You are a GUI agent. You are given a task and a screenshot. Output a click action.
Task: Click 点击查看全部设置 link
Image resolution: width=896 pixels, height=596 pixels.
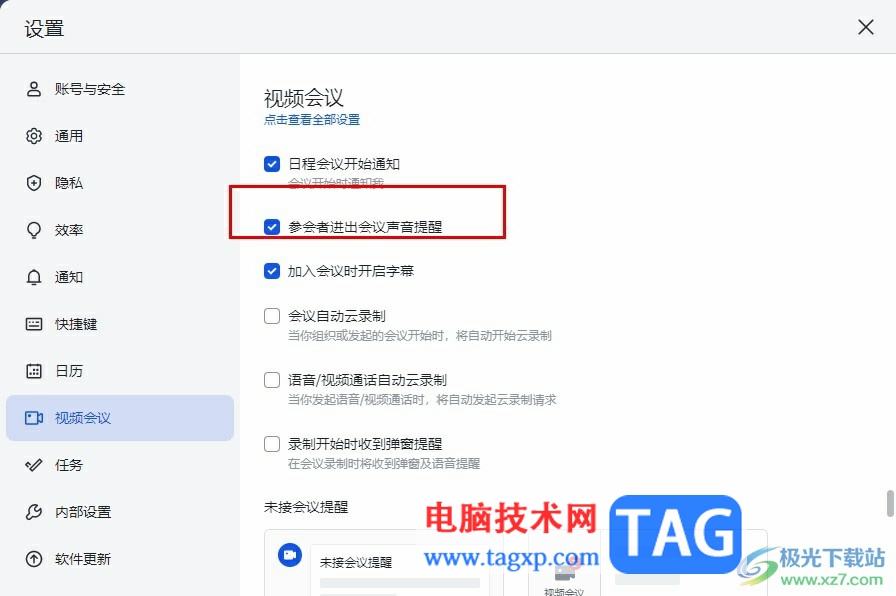pyautogui.click(x=312, y=119)
